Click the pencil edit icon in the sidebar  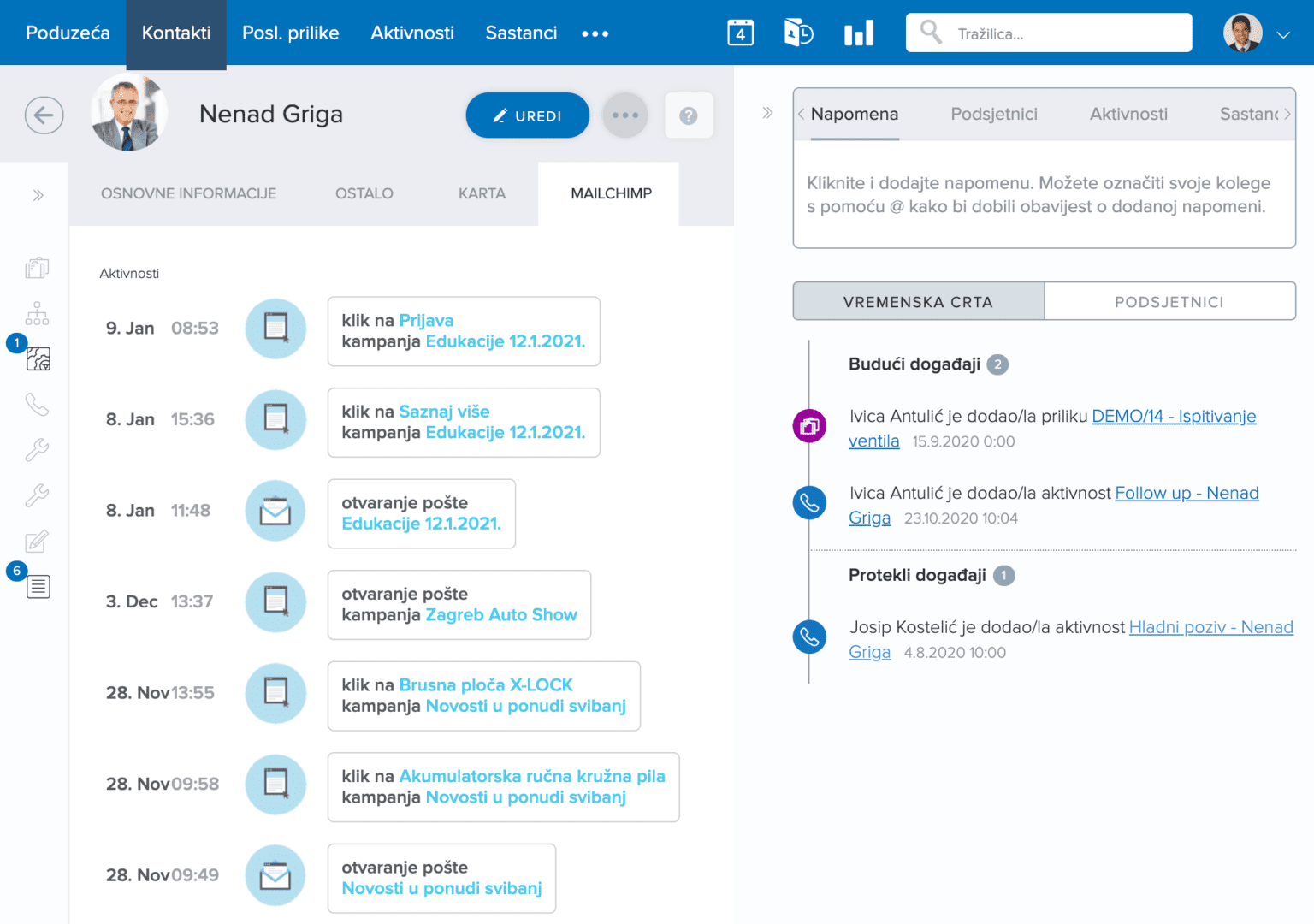(37, 541)
